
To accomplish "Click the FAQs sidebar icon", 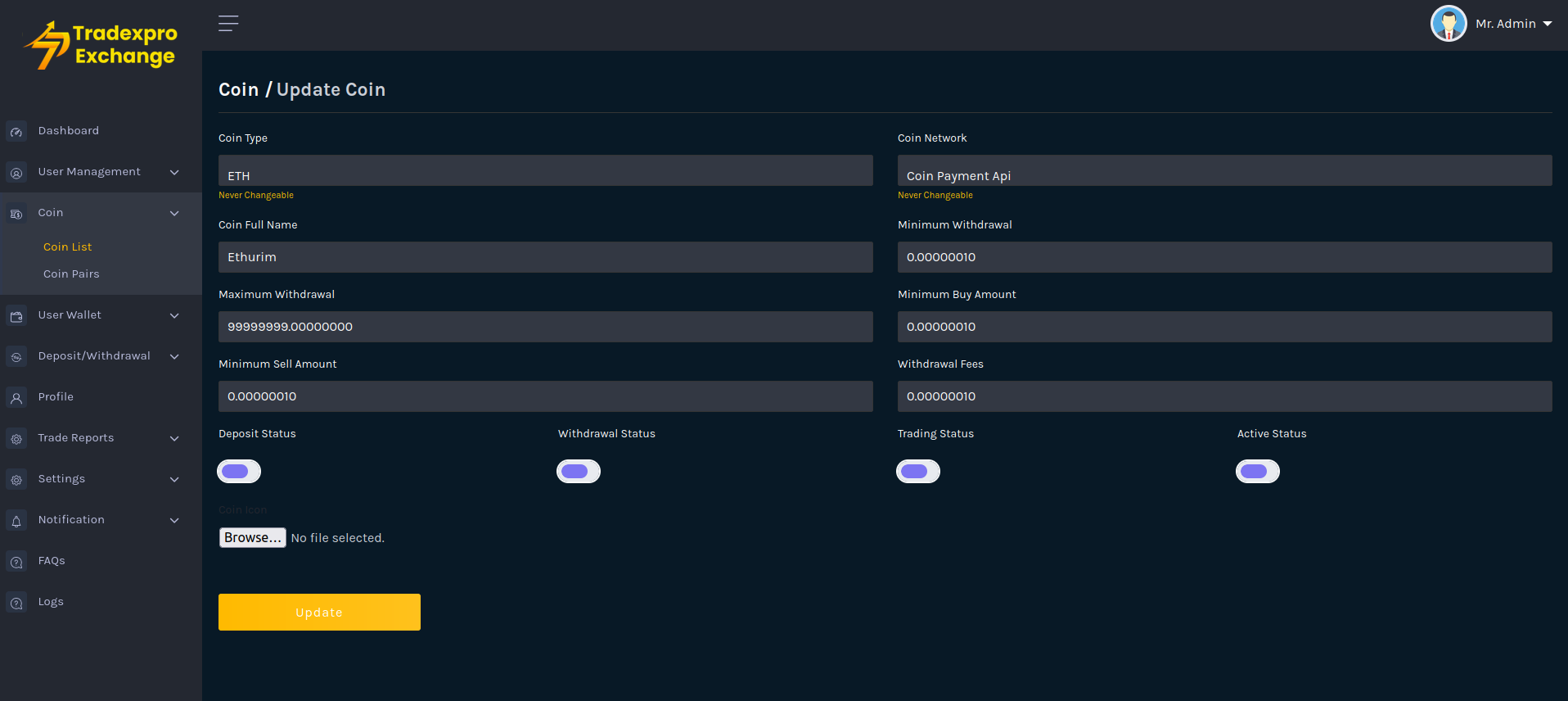I will pyautogui.click(x=16, y=562).
